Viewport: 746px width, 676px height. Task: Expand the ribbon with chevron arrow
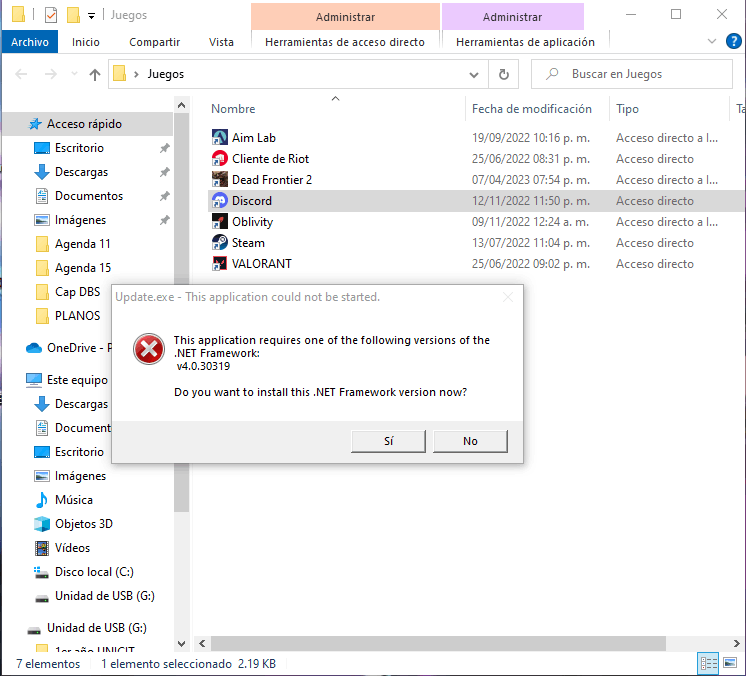coord(712,41)
